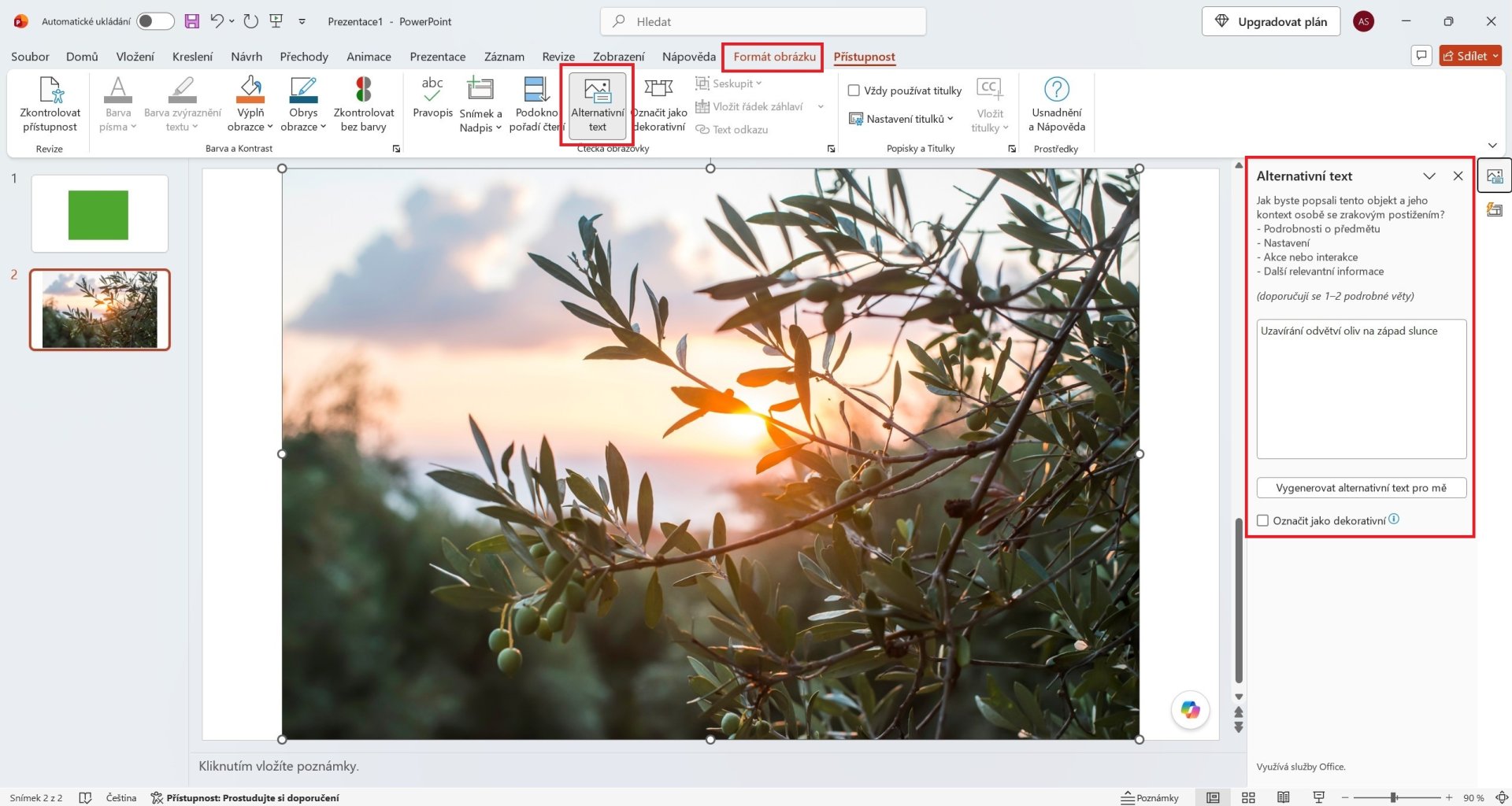The height and width of the screenshot is (806, 1512).
Task: Redo the last action
Action: pos(251,21)
